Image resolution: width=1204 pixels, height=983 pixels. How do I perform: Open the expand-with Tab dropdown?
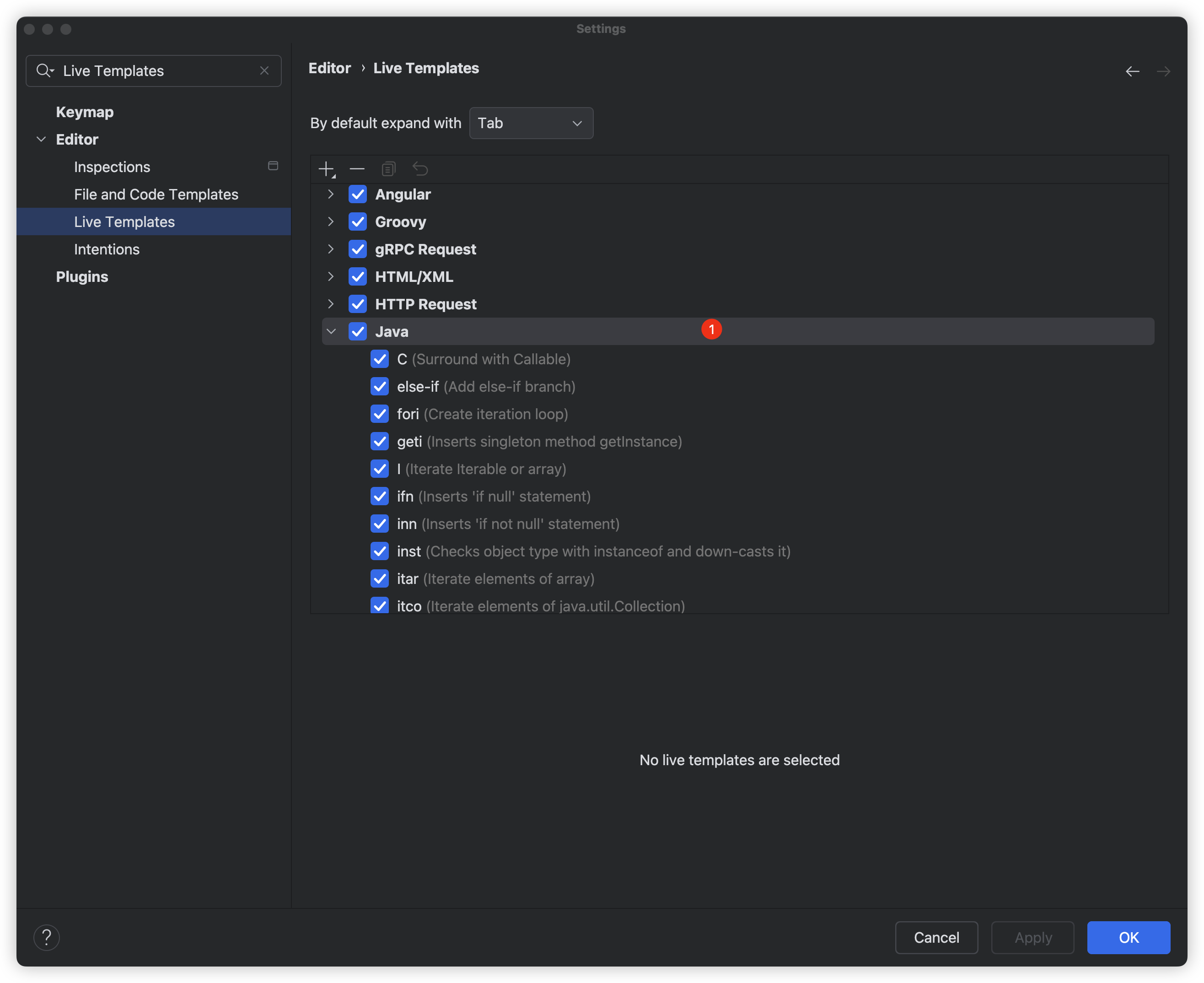[x=531, y=123]
